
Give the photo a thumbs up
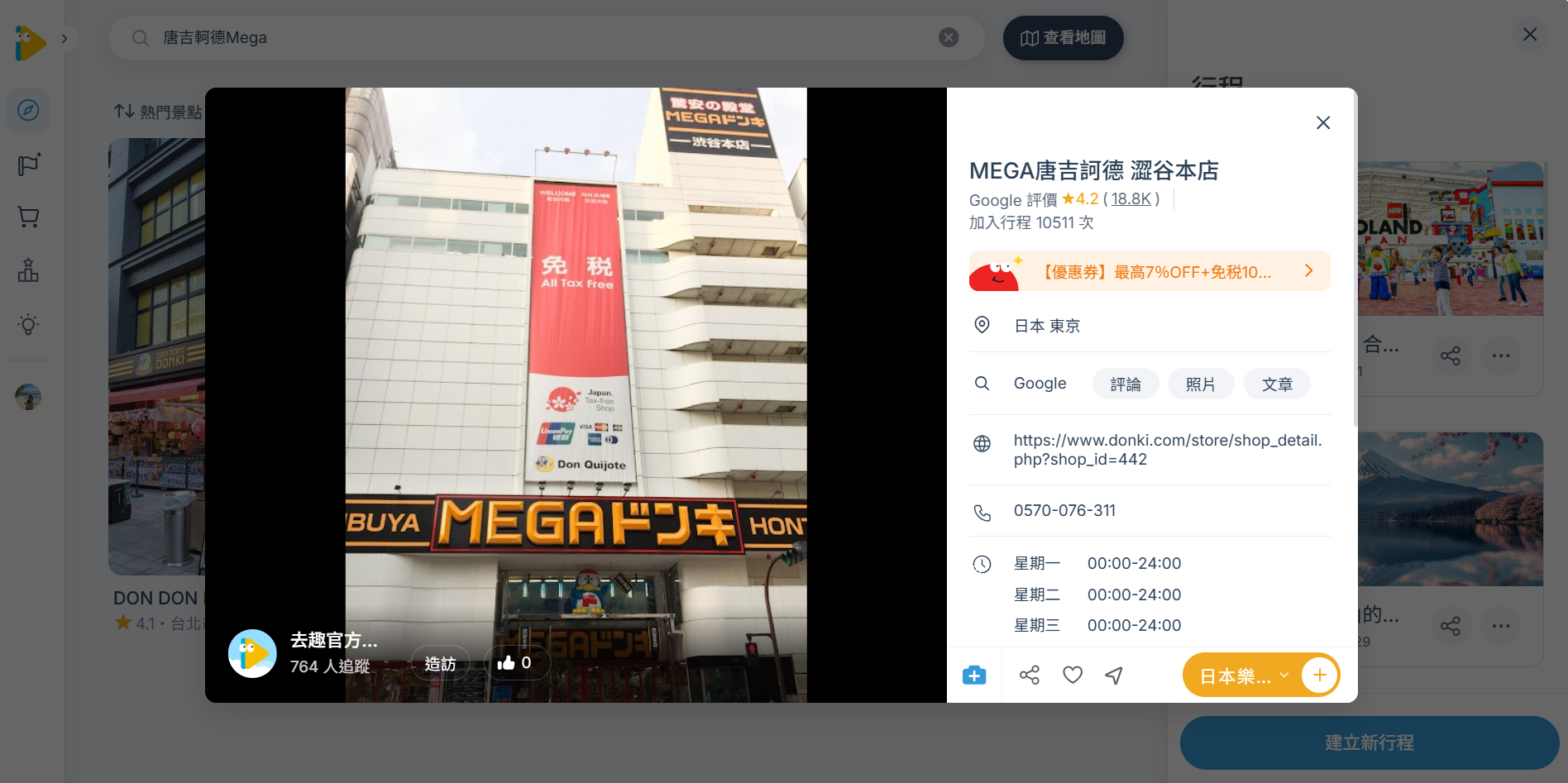tap(516, 661)
